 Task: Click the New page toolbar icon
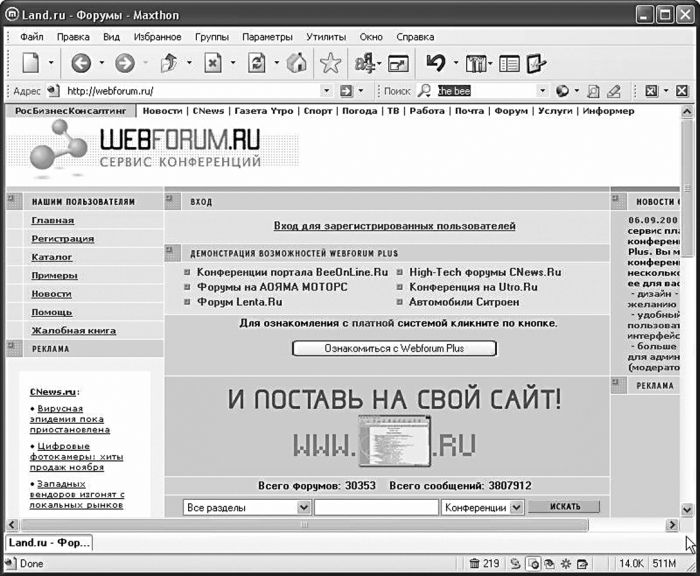pyautogui.click(x=30, y=63)
